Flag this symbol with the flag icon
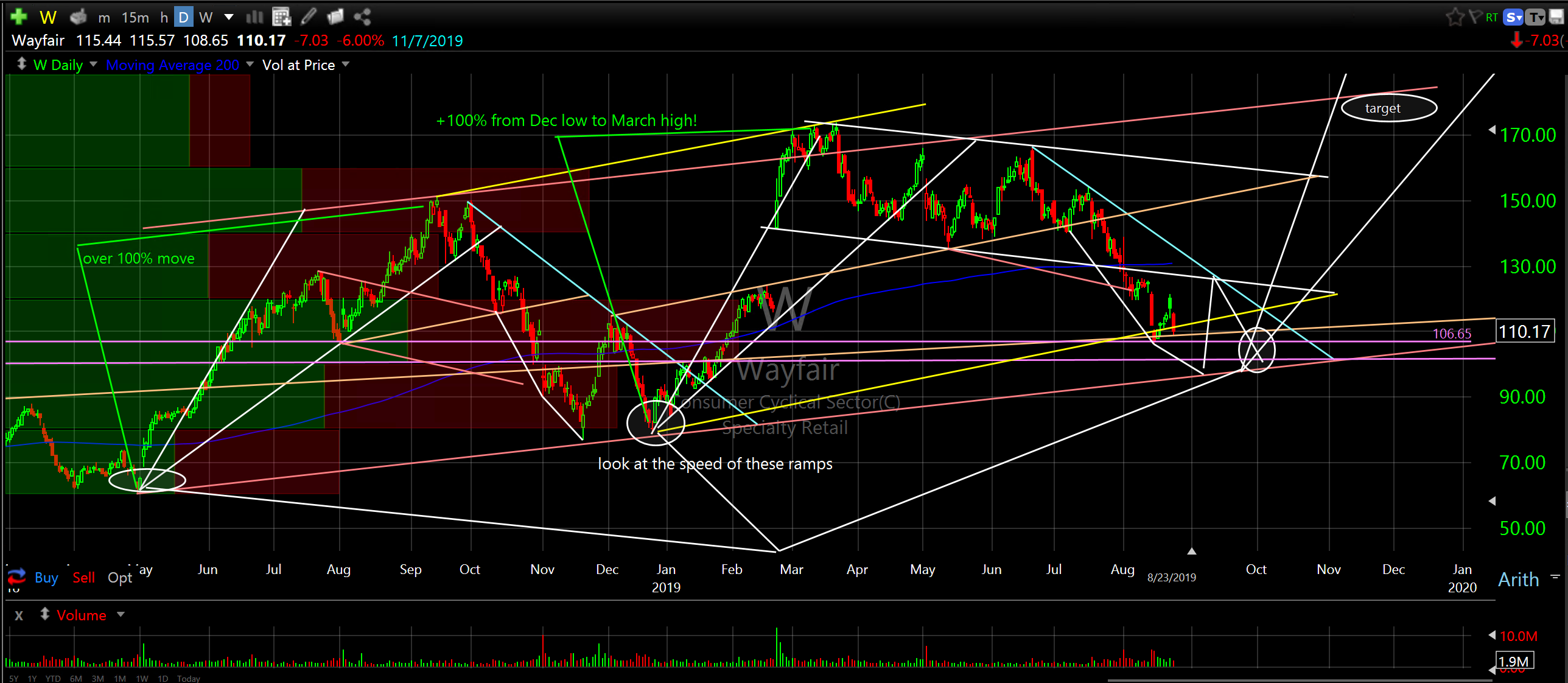 [x=1475, y=16]
